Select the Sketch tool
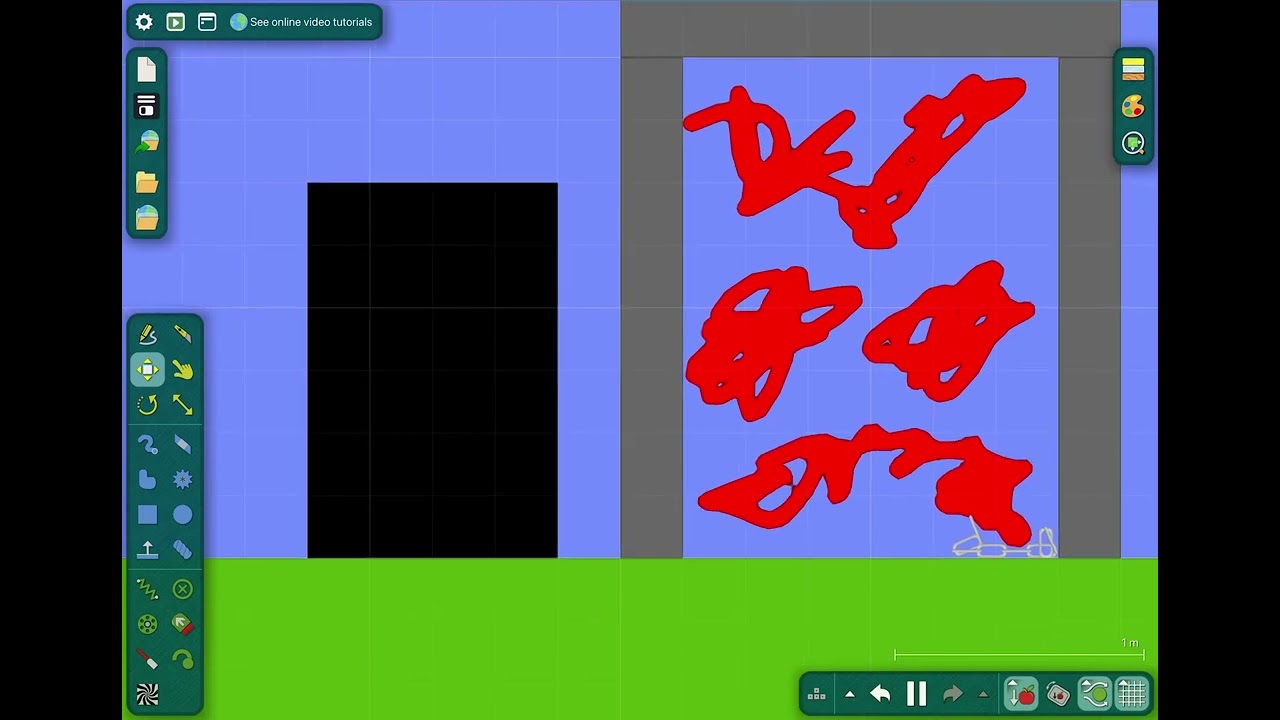Image resolution: width=1280 pixels, height=720 pixels. pos(147,334)
